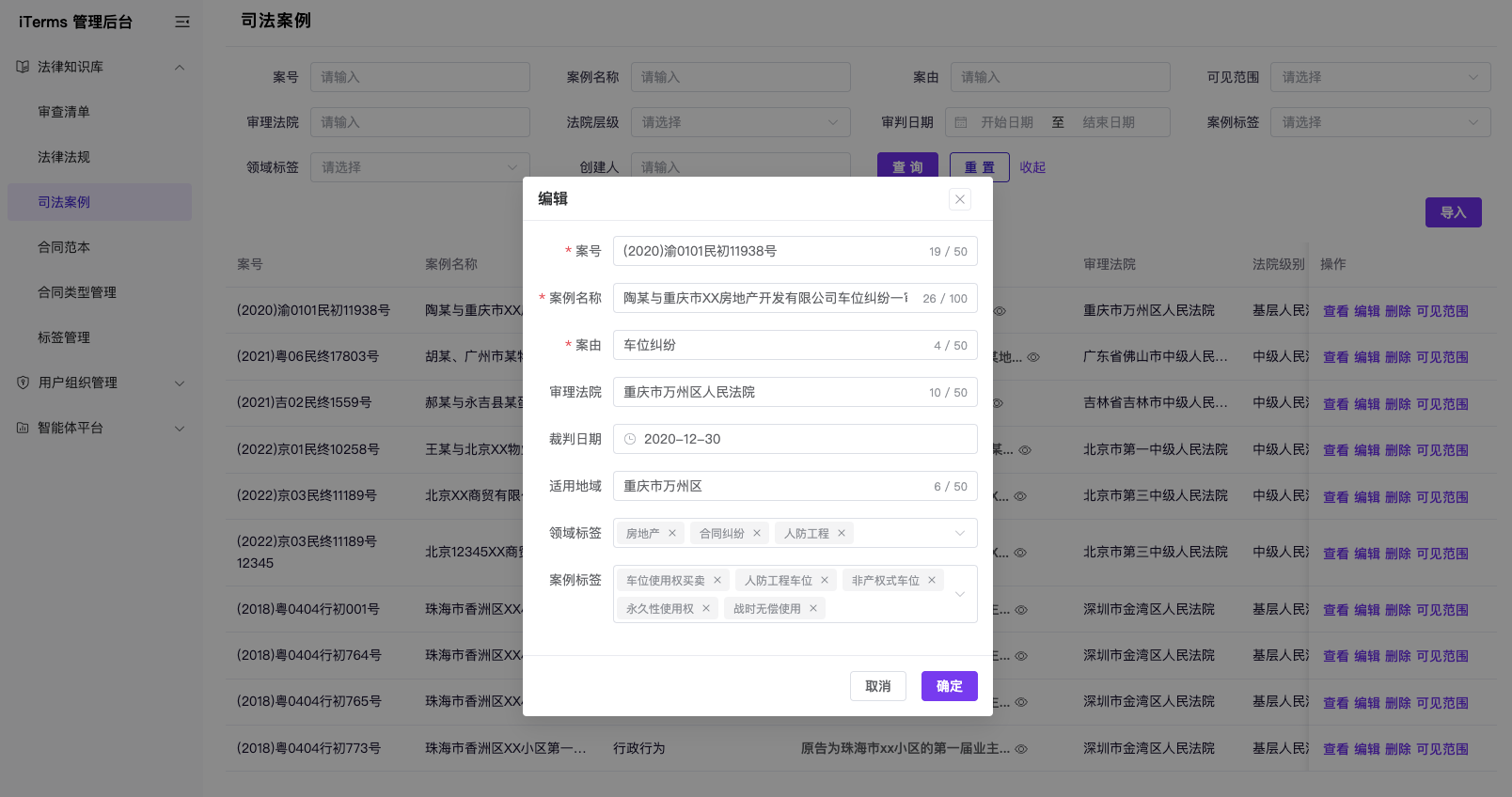Click eye icon in row (2021)吉02民终1559号

coord(998,403)
